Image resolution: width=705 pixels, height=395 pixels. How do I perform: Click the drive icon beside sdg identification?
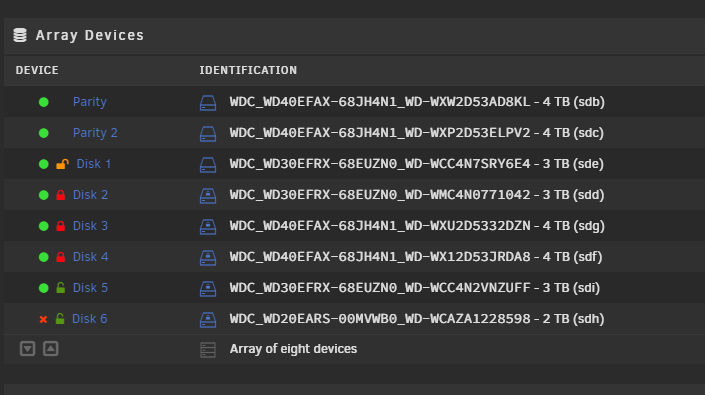(x=208, y=226)
